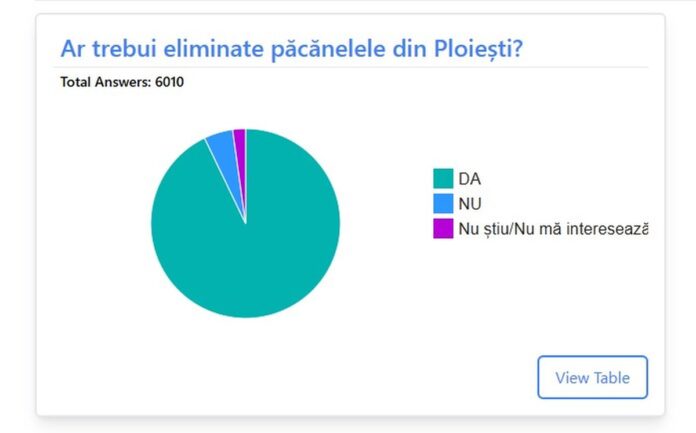Toggle the purple legend color swatch
Image resolution: width=696 pixels, height=433 pixels.
443,228
